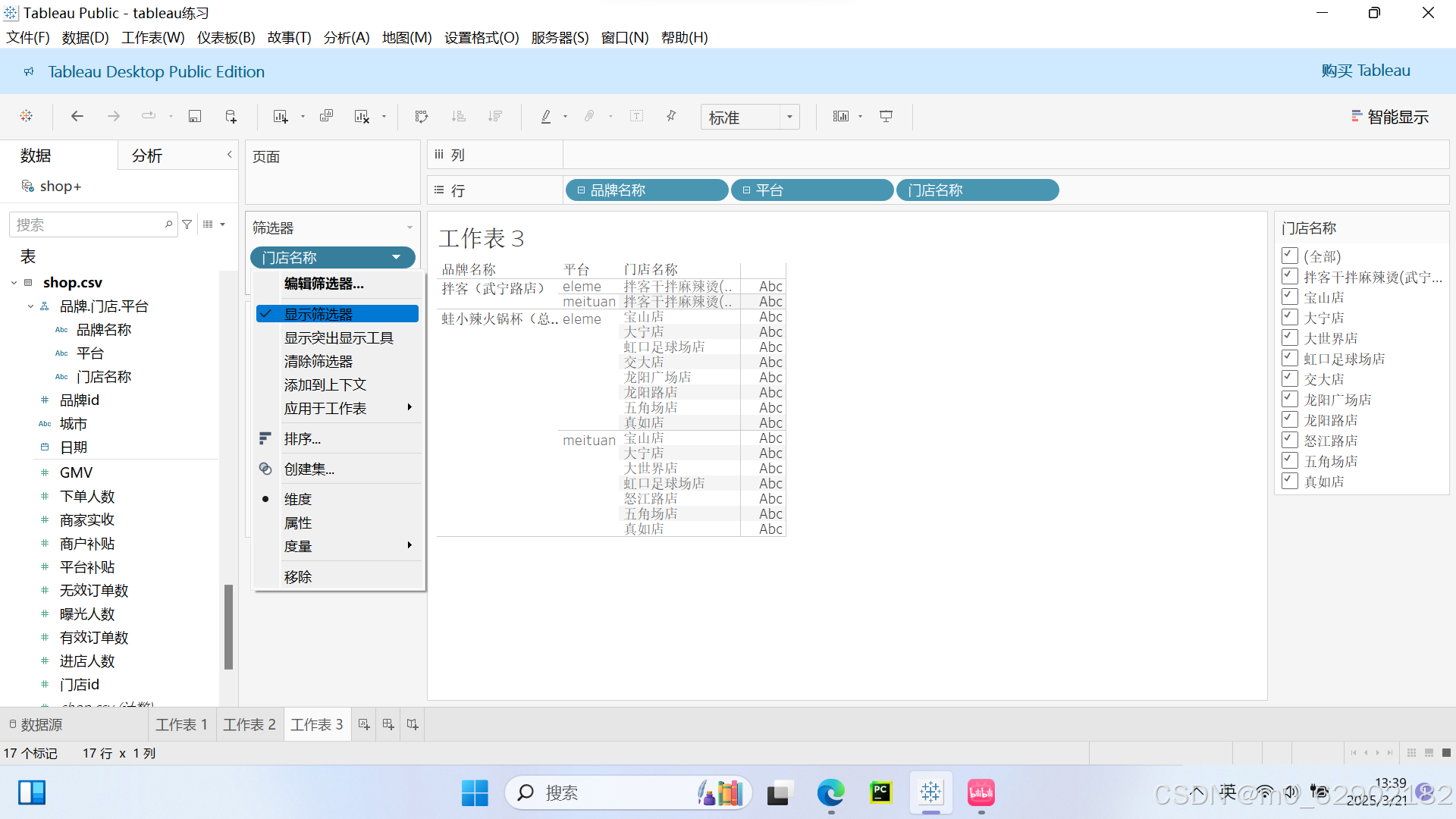The width and height of the screenshot is (1456, 819).
Task: Click the 智能显示 button
Action: pyautogui.click(x=1390, y=117)
